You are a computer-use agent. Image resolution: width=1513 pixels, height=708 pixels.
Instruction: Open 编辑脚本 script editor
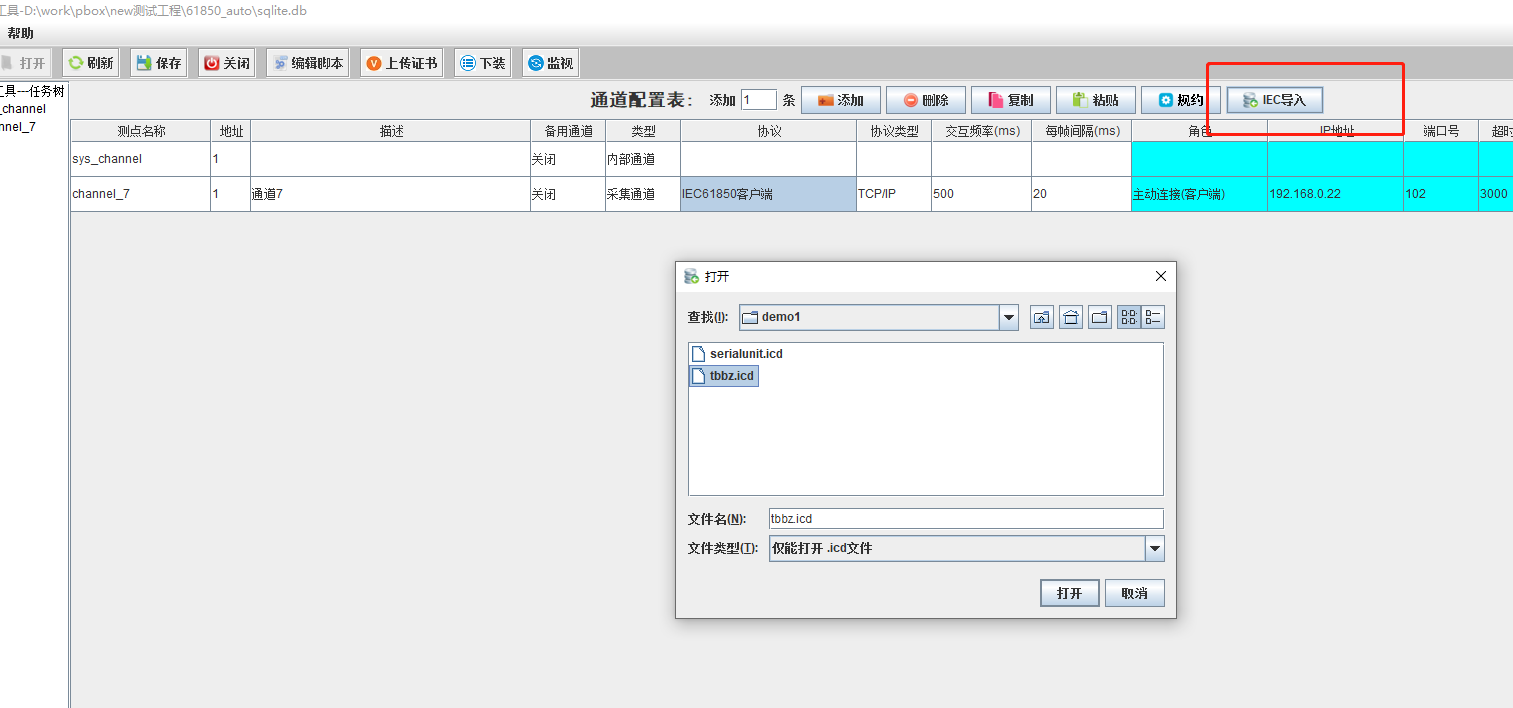[x=308, y=63]
